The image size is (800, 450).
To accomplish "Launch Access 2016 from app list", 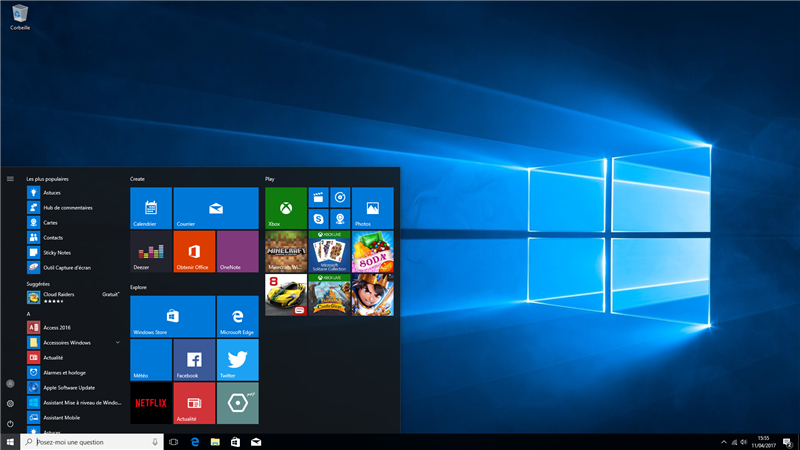I will [x=74, y=328].
